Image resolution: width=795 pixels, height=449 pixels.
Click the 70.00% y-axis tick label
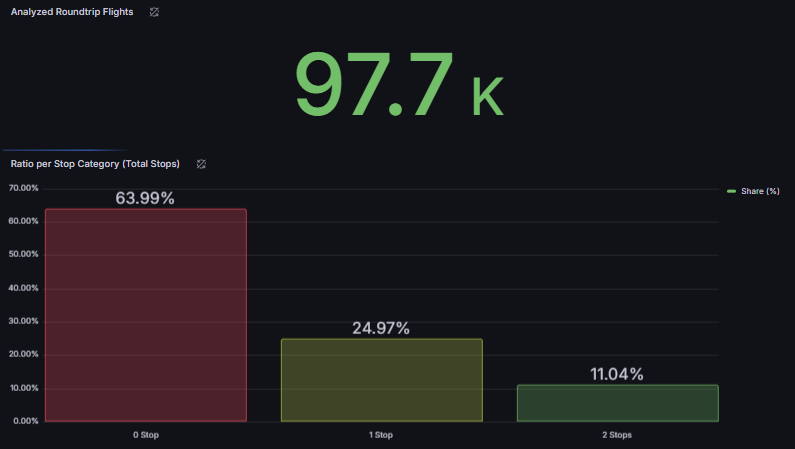tap(23, 188)
